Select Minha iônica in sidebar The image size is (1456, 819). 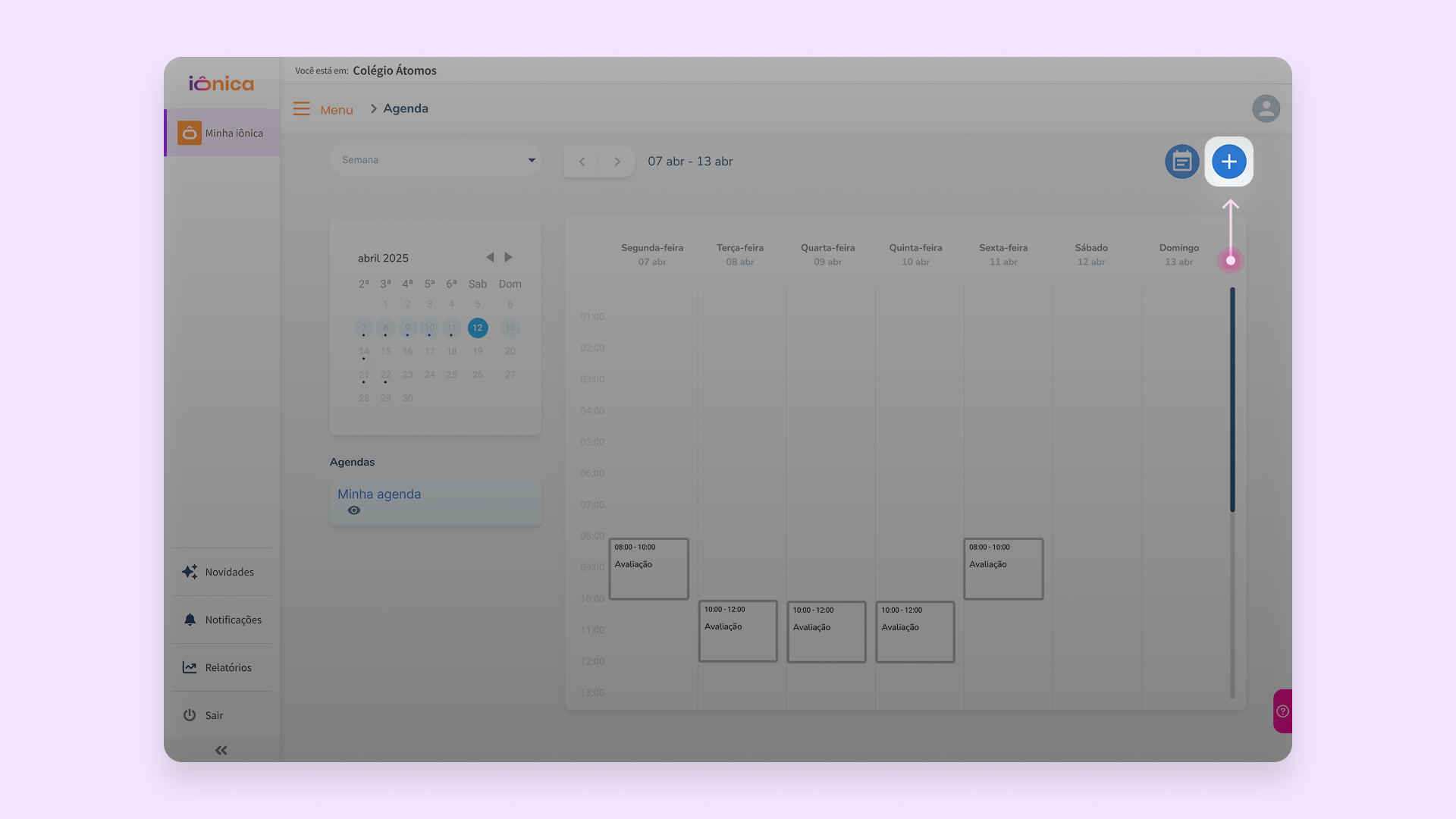[223, 133]
